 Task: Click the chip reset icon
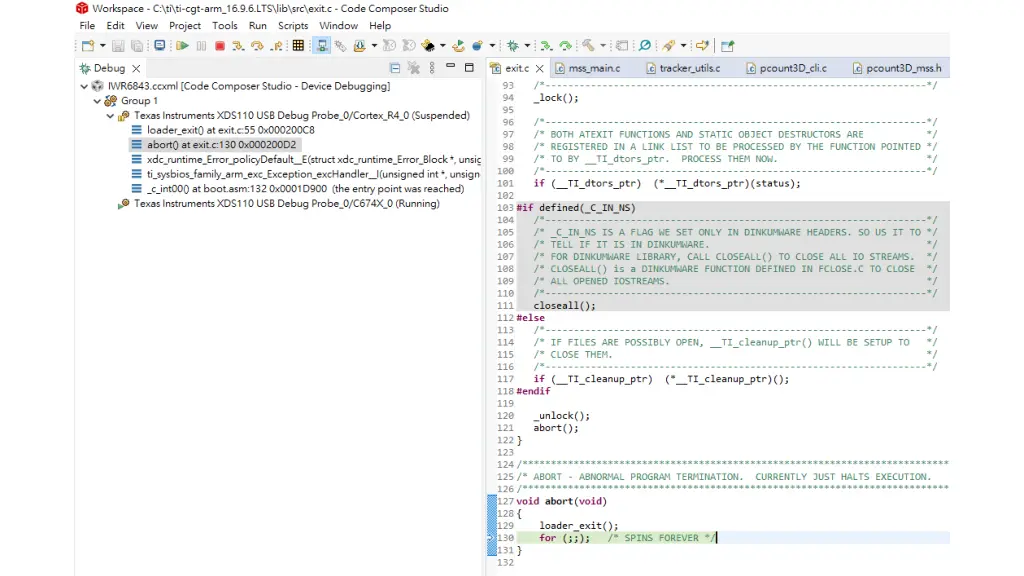pyautogui.click(x=428, y=46)
